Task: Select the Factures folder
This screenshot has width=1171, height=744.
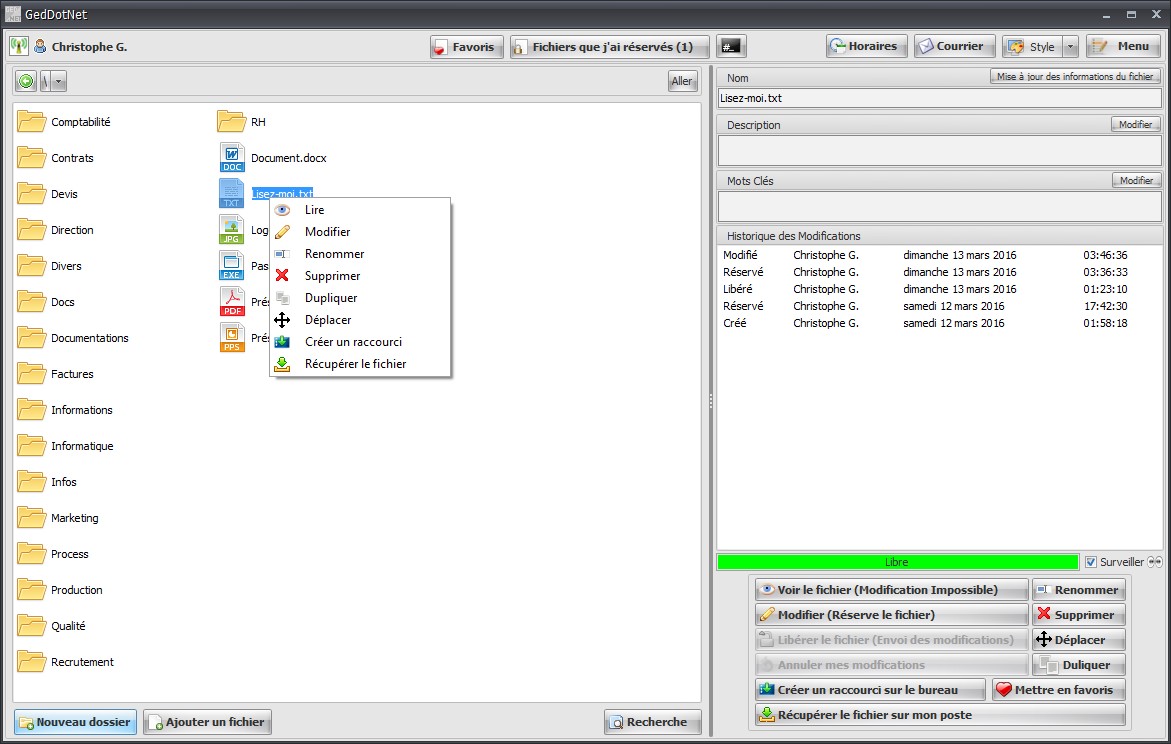Action: (x=56, y=373)
